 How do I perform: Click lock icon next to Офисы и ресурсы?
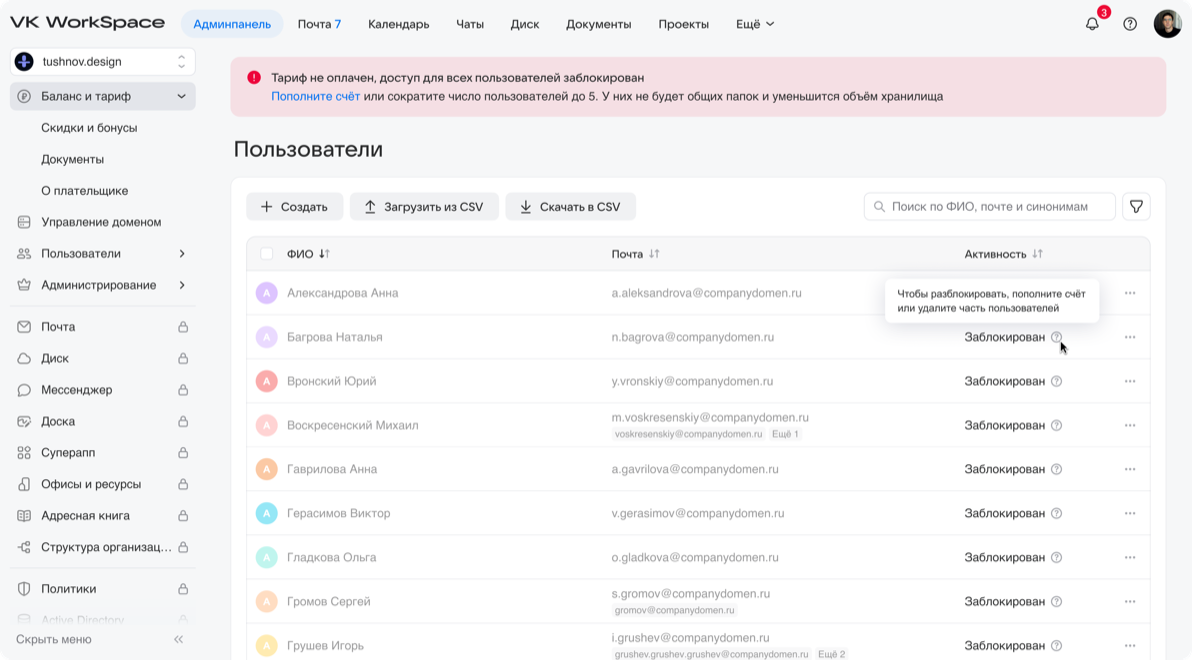click(183, 484)
